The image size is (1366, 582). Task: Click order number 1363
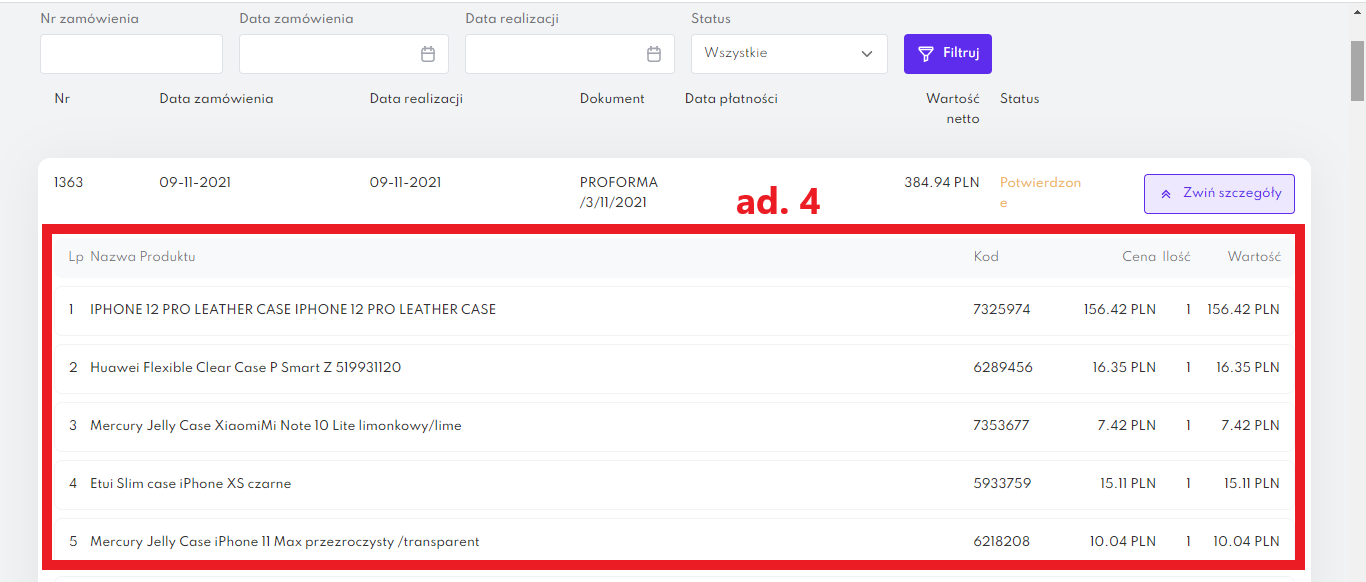(69, 183)
